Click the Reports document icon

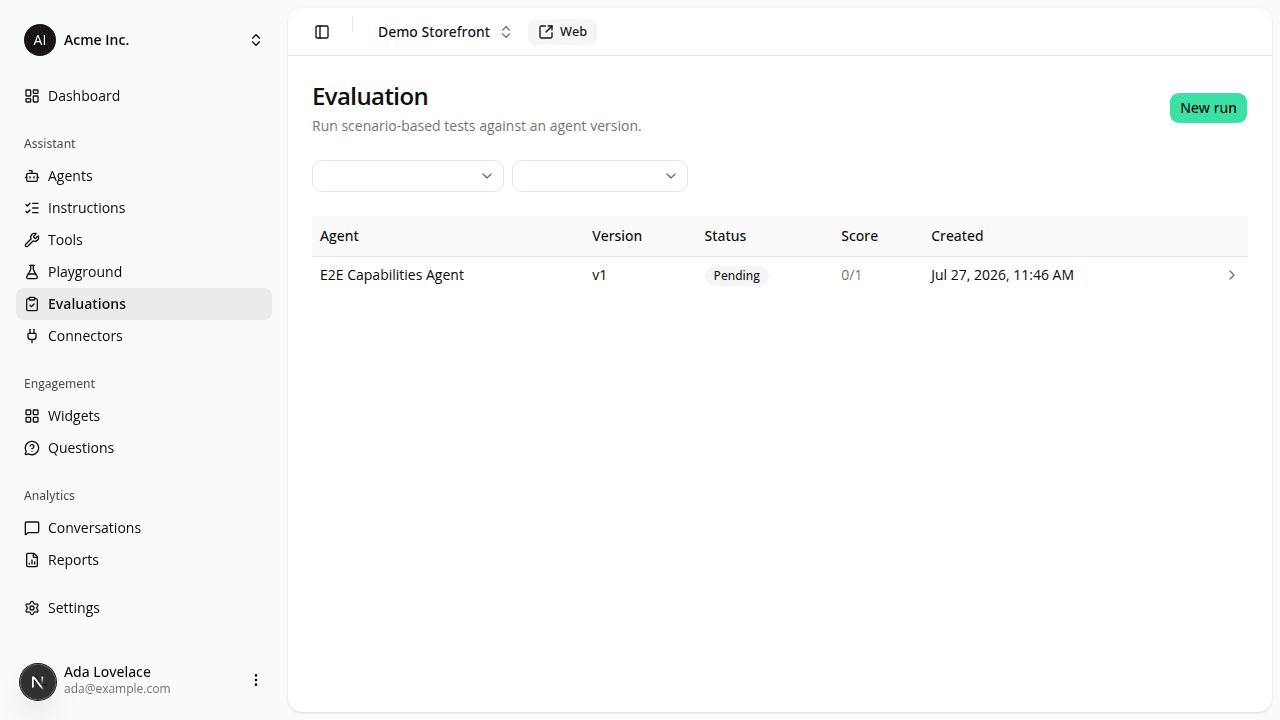tap(32, 560)
